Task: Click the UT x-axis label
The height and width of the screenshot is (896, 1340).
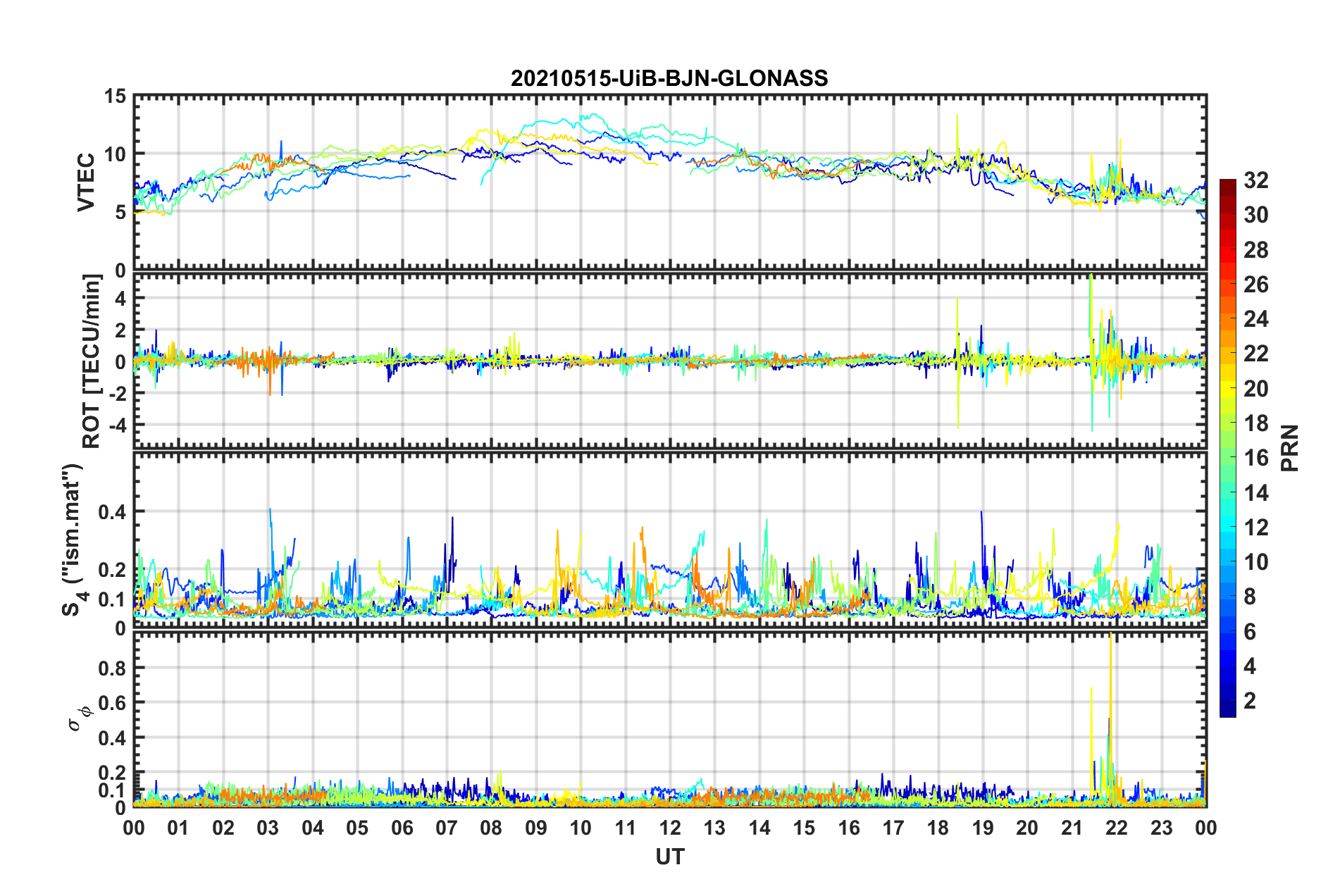Action: pos(670,857)
